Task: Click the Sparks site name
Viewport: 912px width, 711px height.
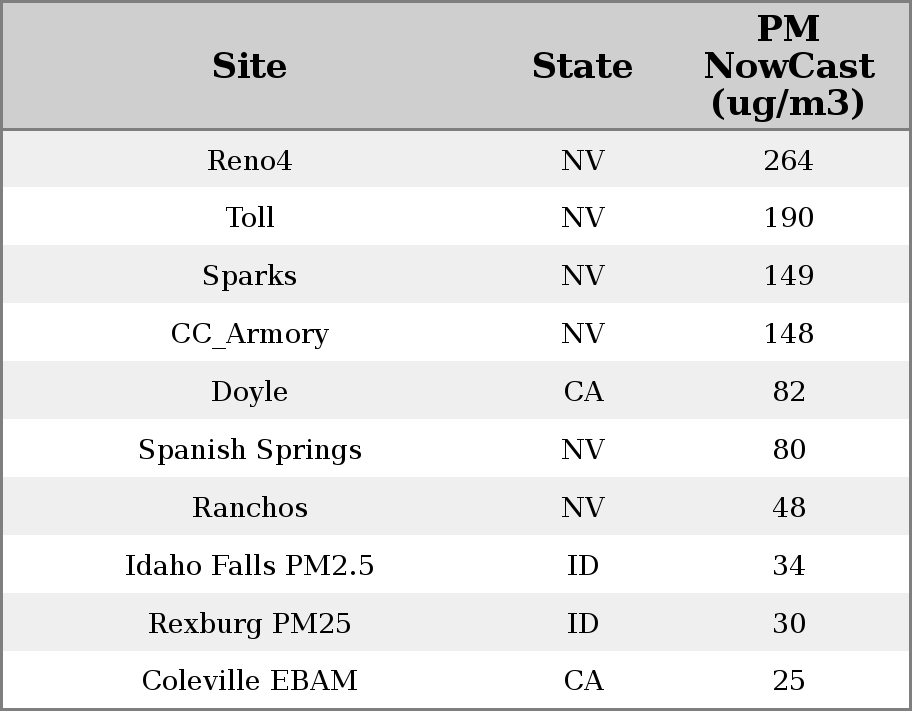Action: 249,276
